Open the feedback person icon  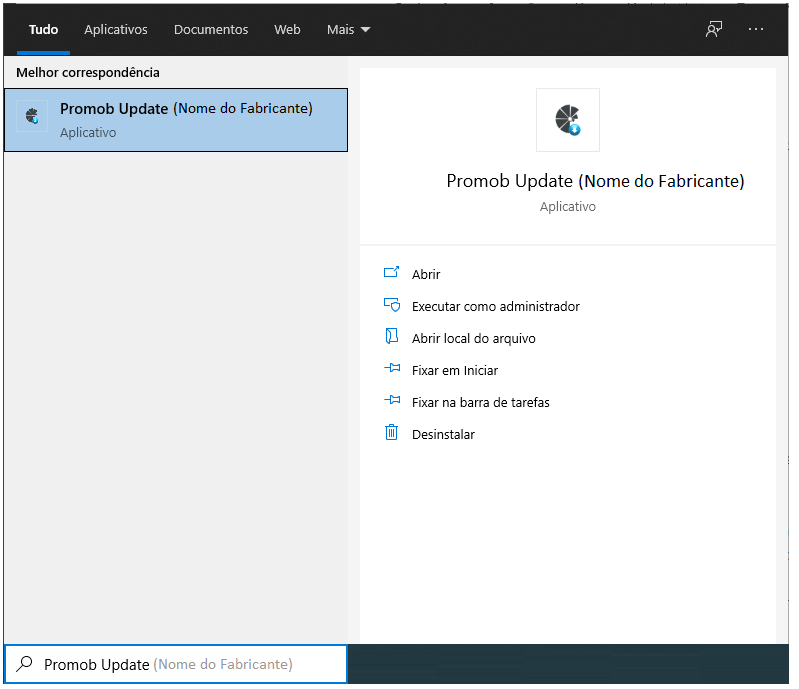[x=714, y=29]
